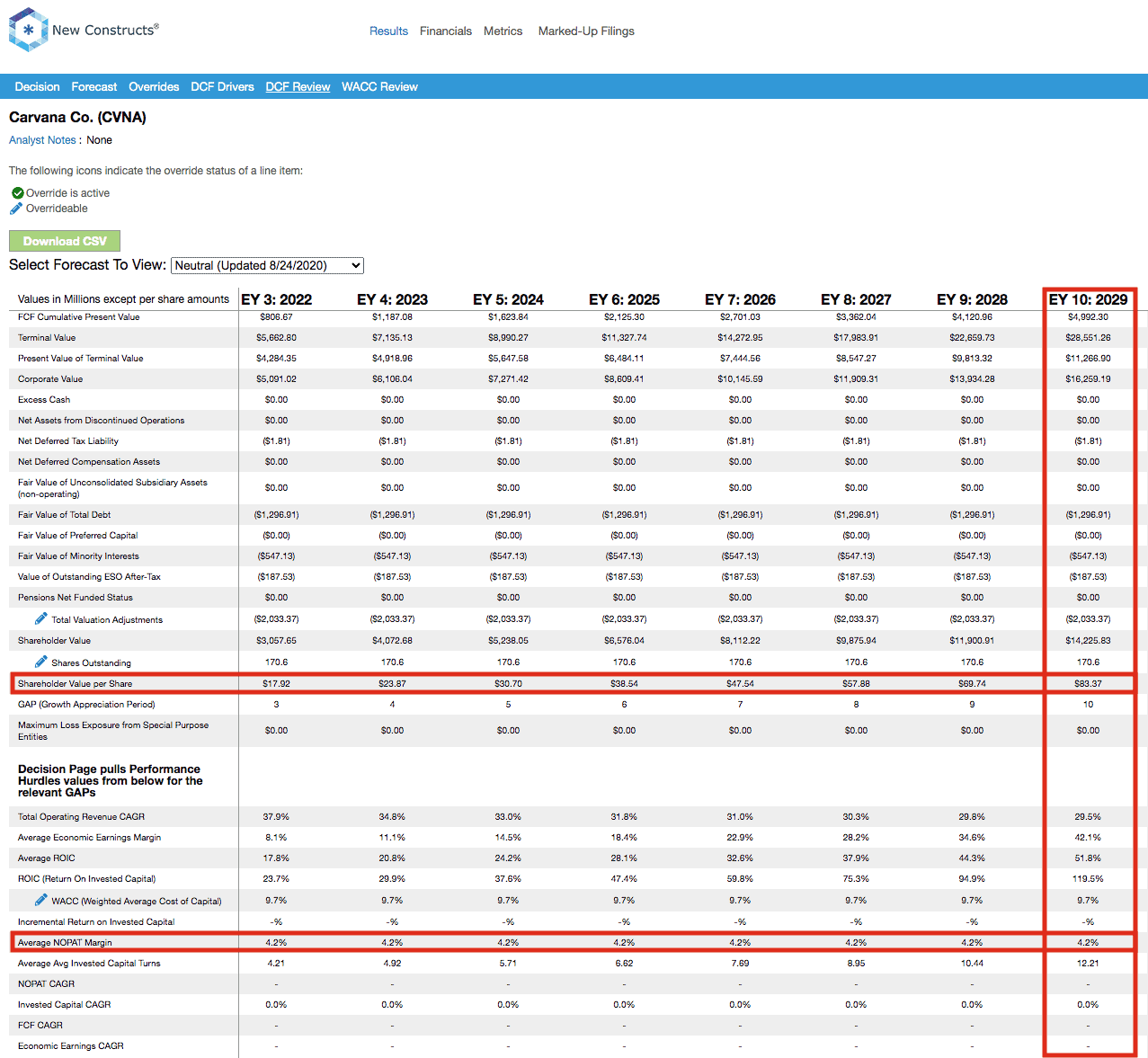Select the EY 10: 2029 column header
Image resolution: width=1148 pixels, height=1058 pixels.
(x=1088, y=299)
